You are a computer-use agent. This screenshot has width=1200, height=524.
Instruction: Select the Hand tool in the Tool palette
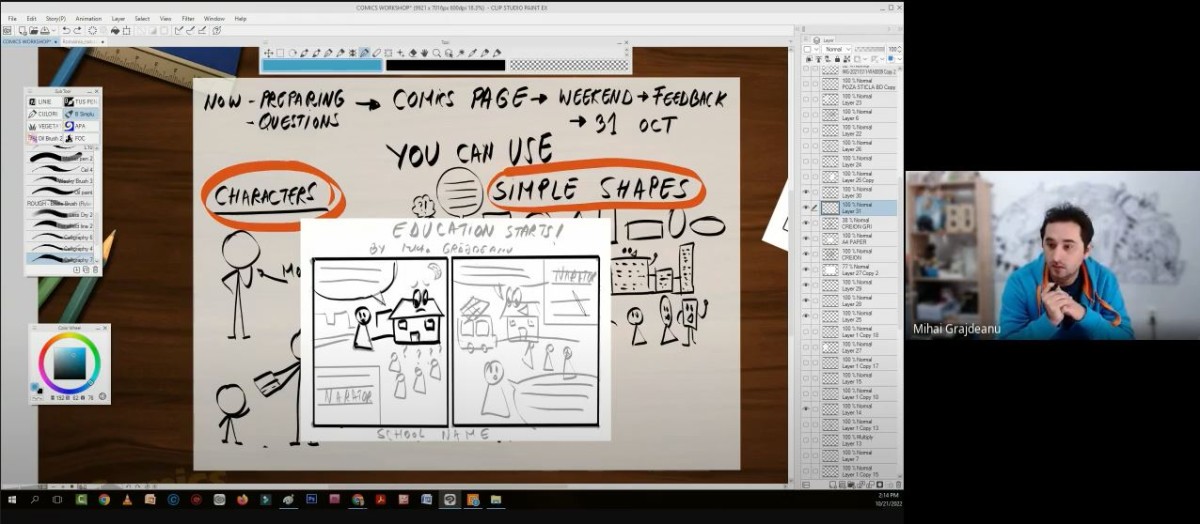[x=424, y=53]
